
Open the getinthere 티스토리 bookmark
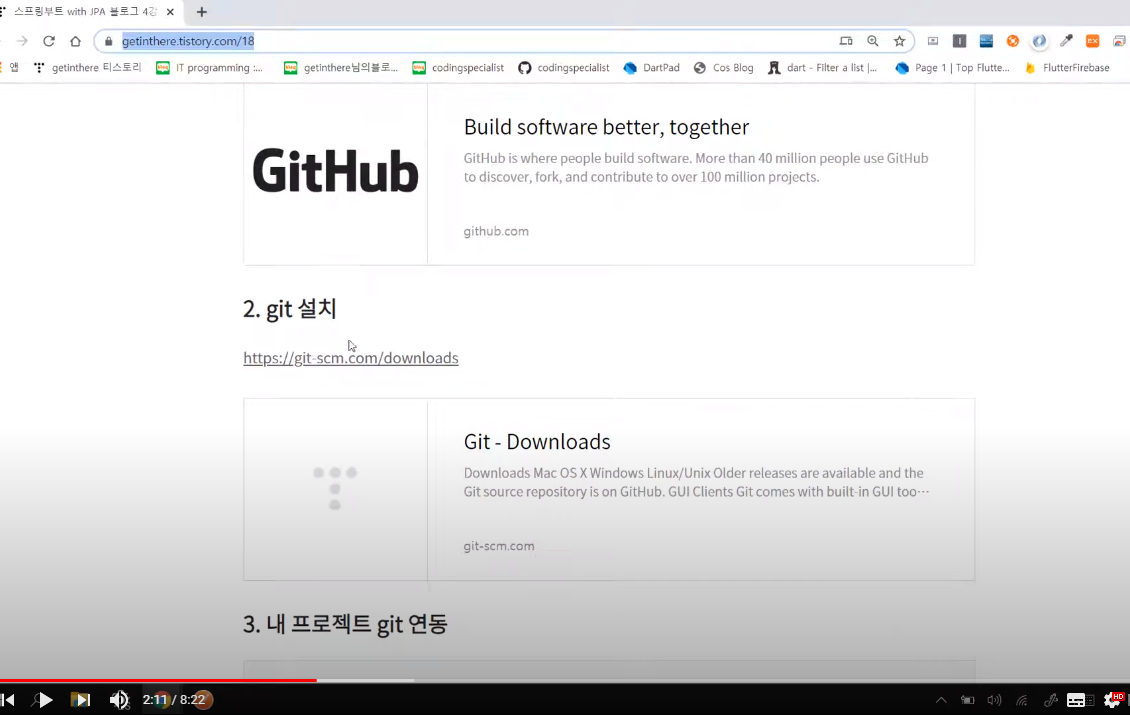pyautogui.click(x=89, y=68)
